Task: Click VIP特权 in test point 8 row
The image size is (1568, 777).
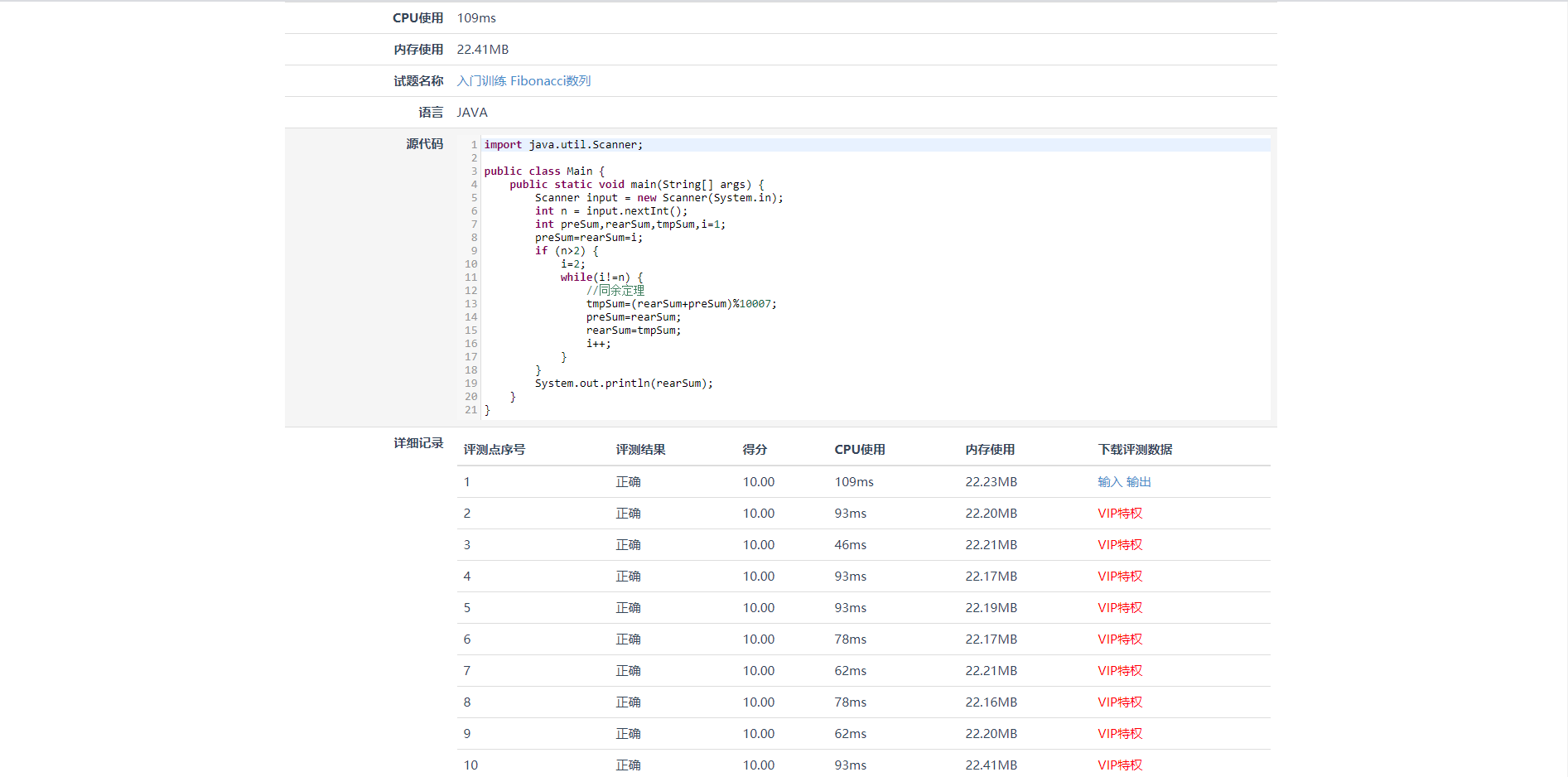Action: (x=1120, y=702)
